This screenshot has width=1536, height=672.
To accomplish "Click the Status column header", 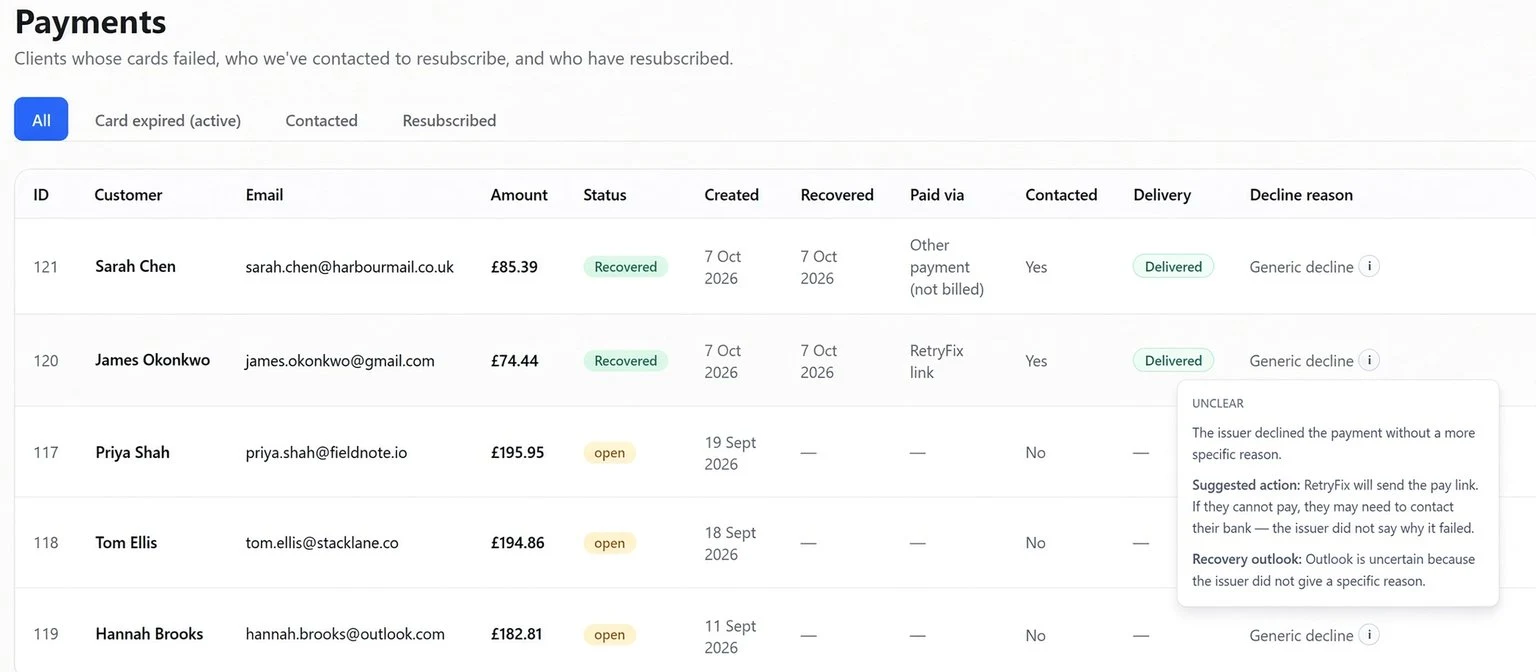I will 605,195.
